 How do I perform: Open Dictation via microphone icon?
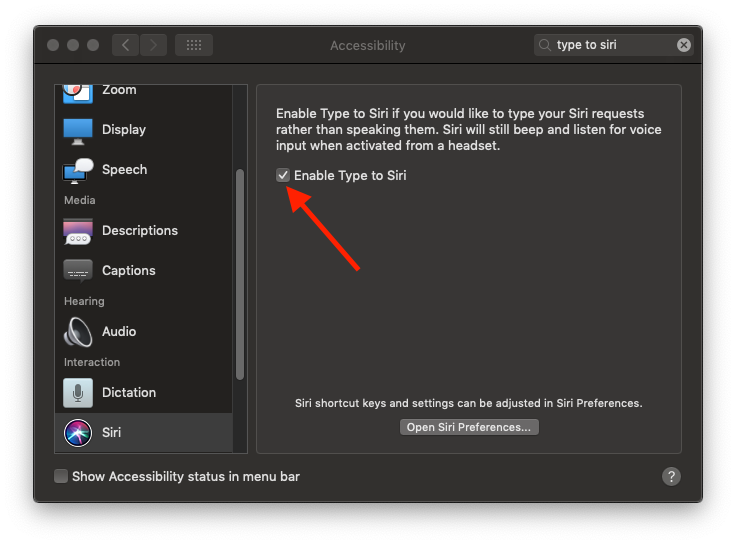[78, 393]
